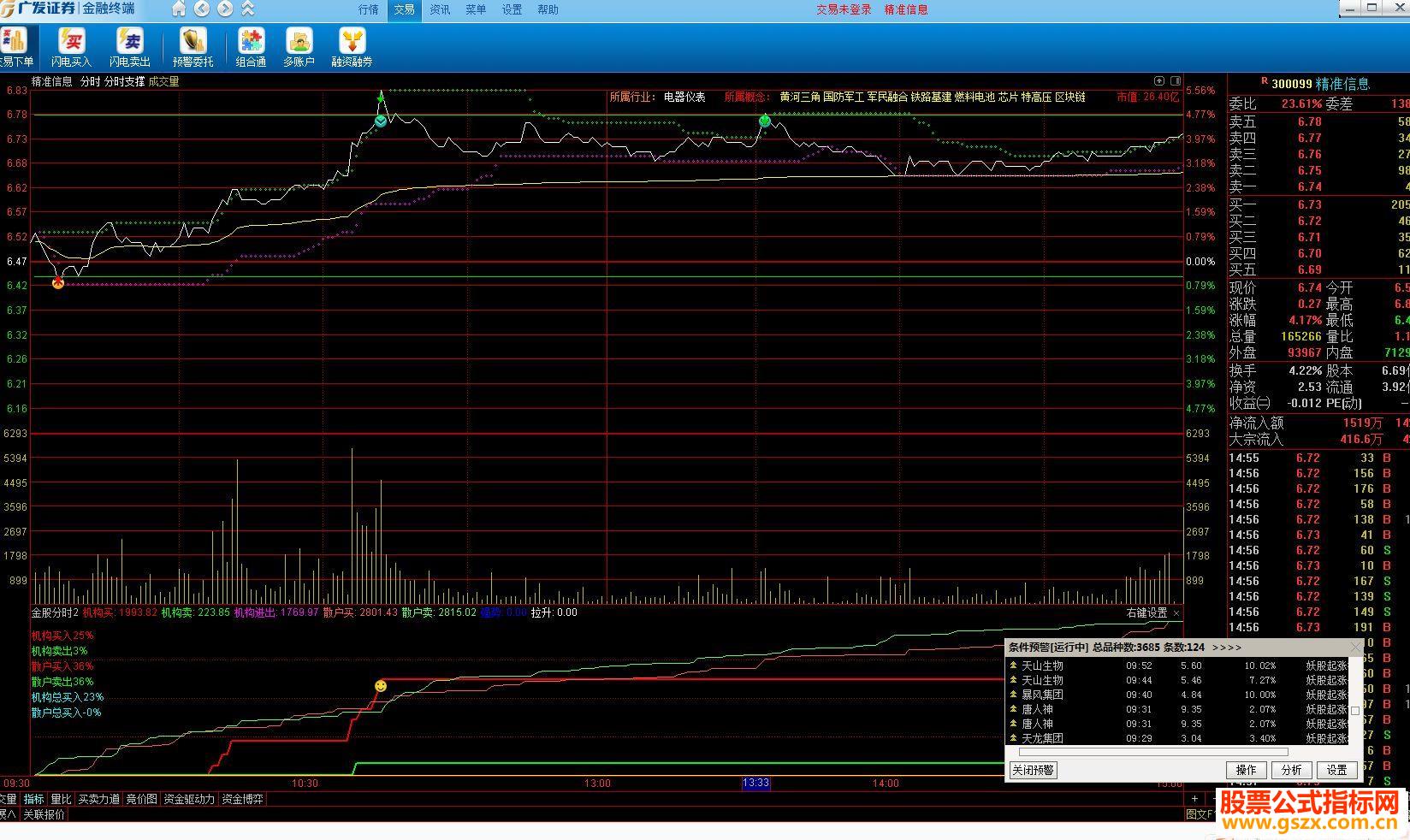1410x840 pixels.
Task: Open the 资讯 news menu
Action: click(440, 9)
